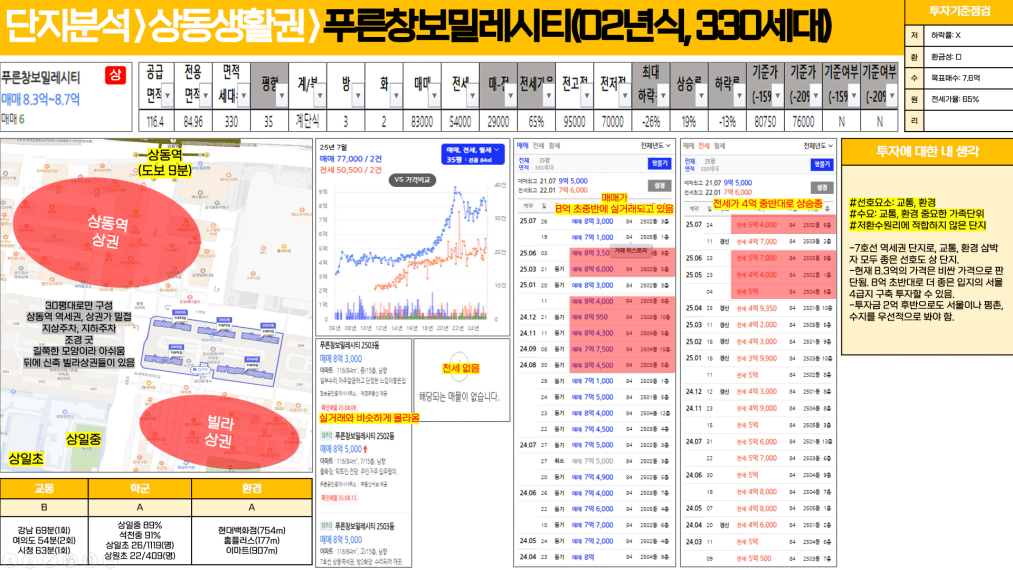Click the 학군 header cell
The height and width of the screenshot is (570, 1013).
click(140, 489)
